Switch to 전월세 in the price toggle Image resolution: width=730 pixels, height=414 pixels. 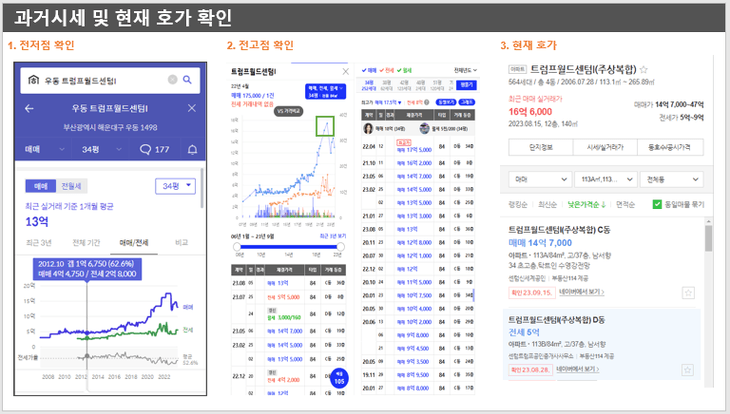click(x=71, y=186)
